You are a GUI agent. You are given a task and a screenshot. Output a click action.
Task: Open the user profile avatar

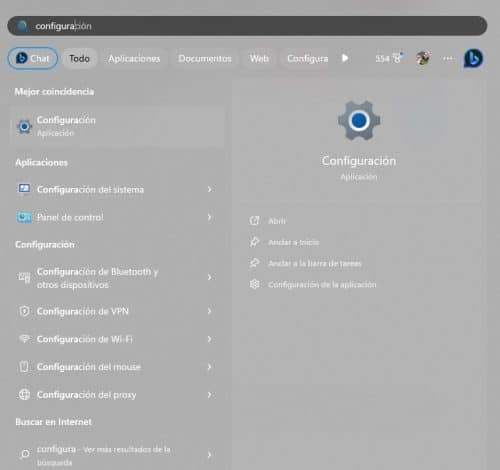(423, 58)
